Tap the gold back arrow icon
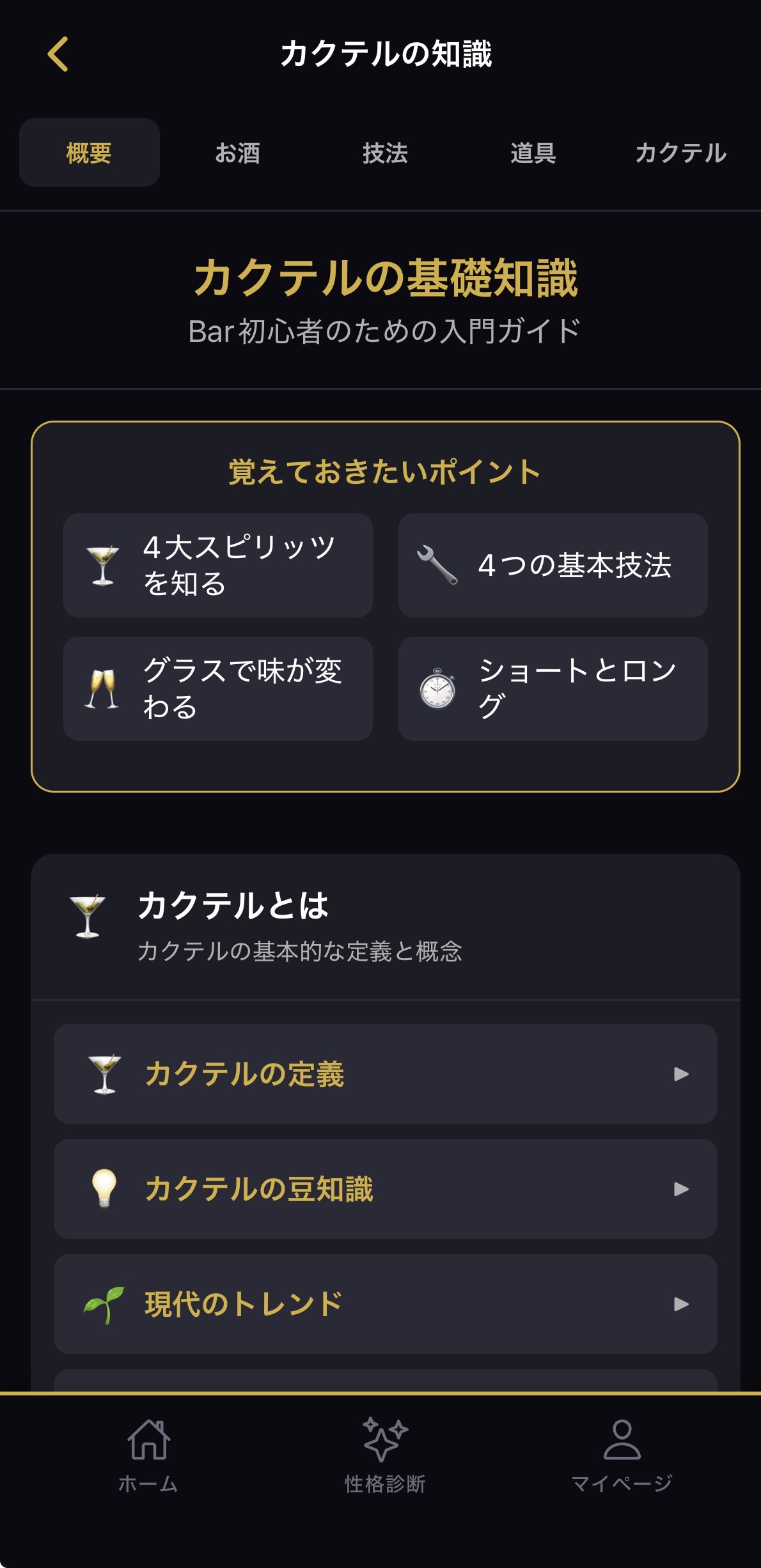Screen dimensions: 761x1568 (58, 54)
